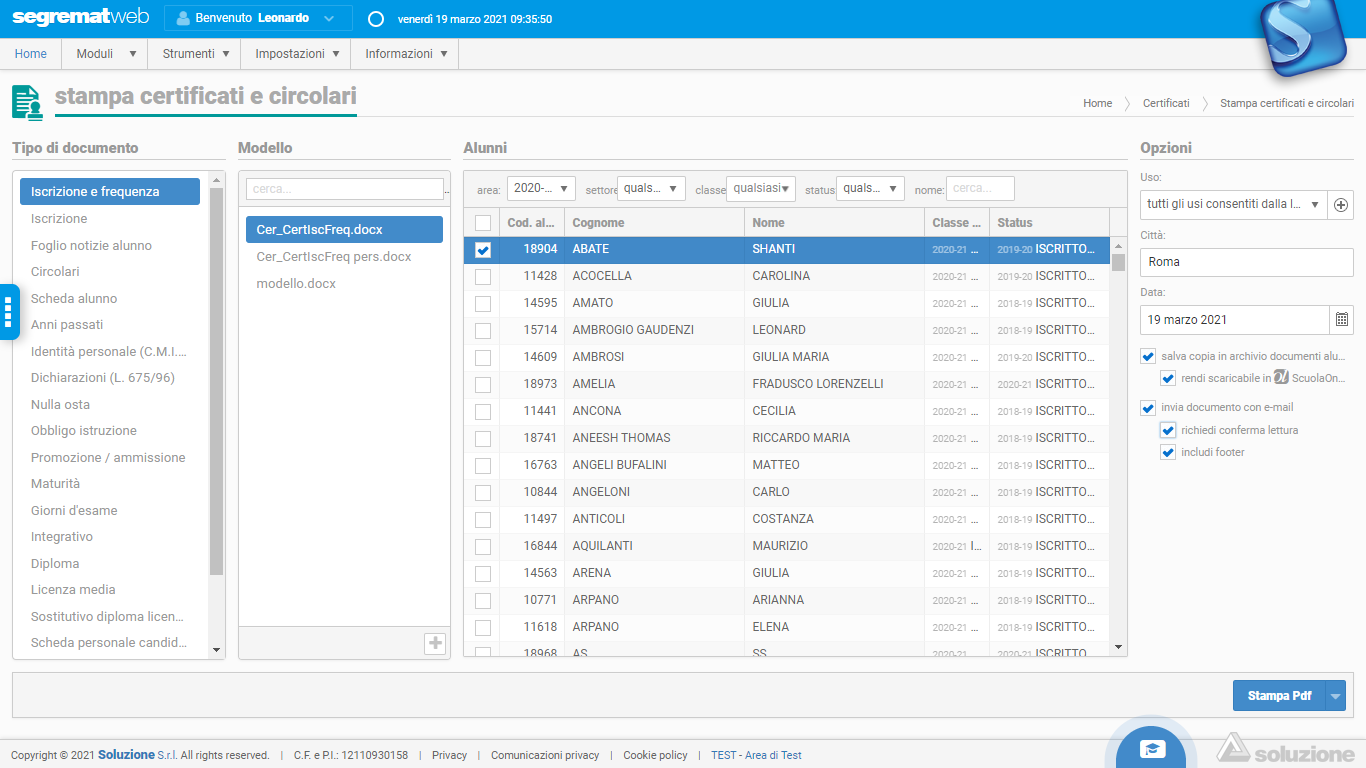Open the Moduli menu

(105, 54)
